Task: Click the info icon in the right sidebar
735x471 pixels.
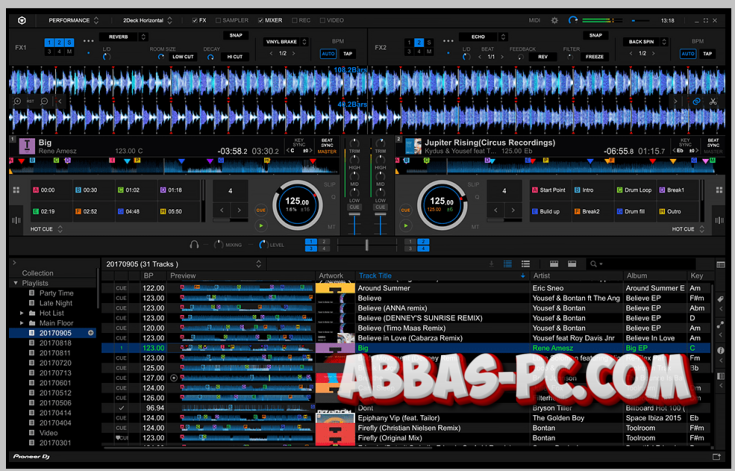Action: (x=721, y=350)
